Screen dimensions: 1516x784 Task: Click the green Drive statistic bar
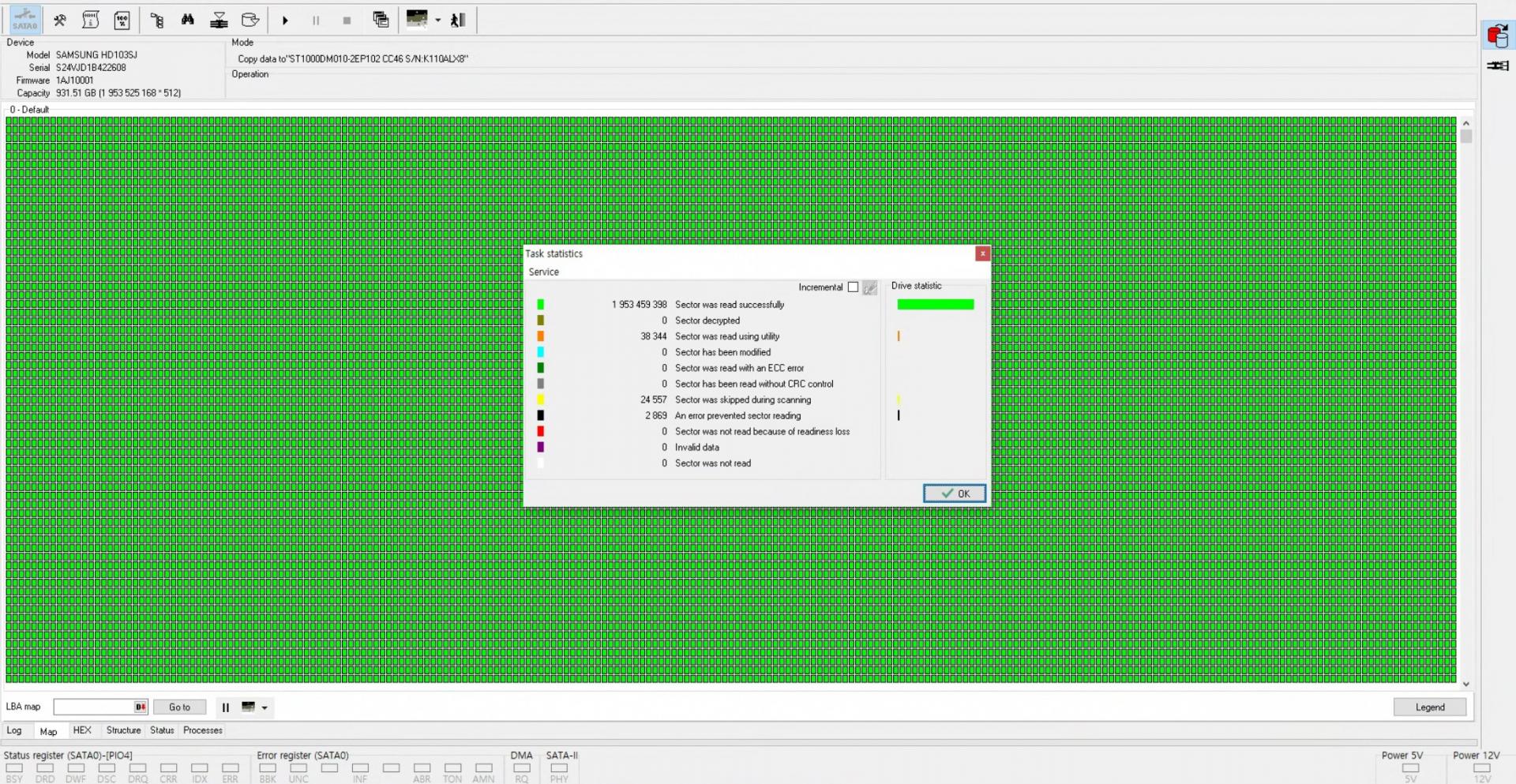(x=936, y=305)
